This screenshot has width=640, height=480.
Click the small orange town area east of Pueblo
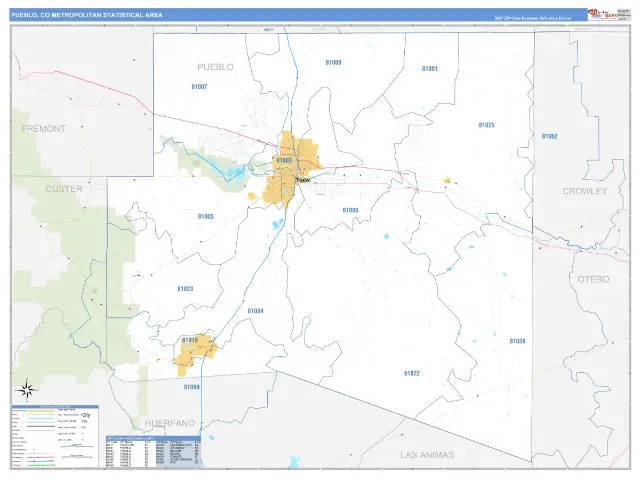[447, 180]
